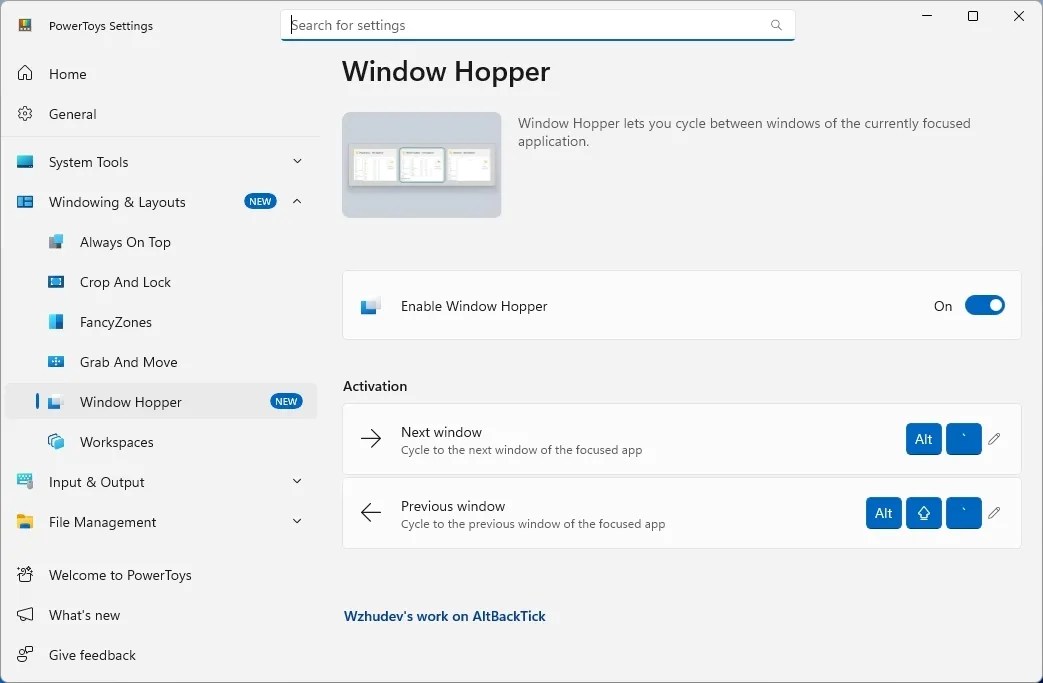The height and width of the screenshot is (683, 1043).
Task: Turn off the Enable Window Hopper switch
Action: pyautogui.click(x=984, y=305)
